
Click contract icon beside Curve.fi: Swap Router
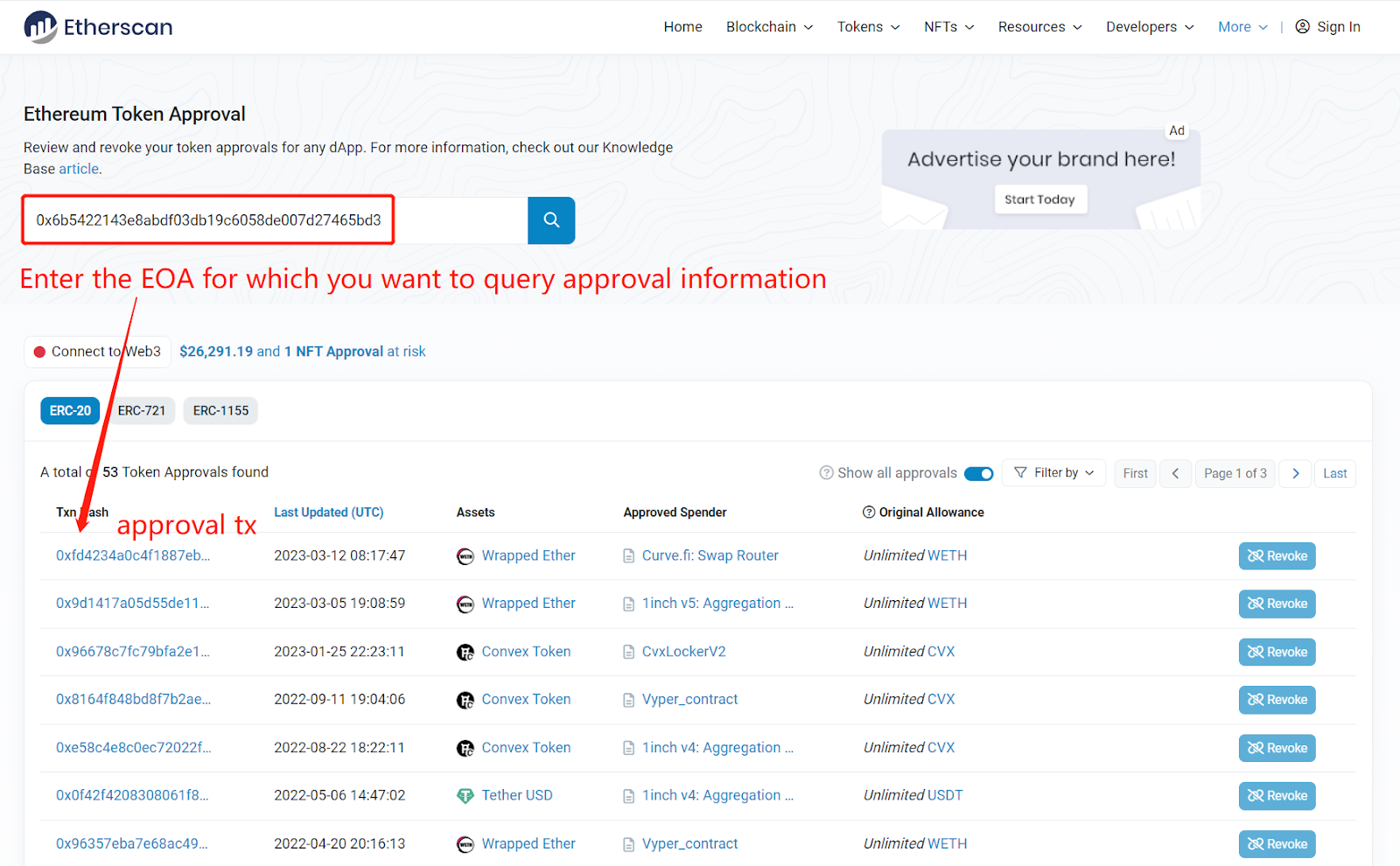coord(628,556)
